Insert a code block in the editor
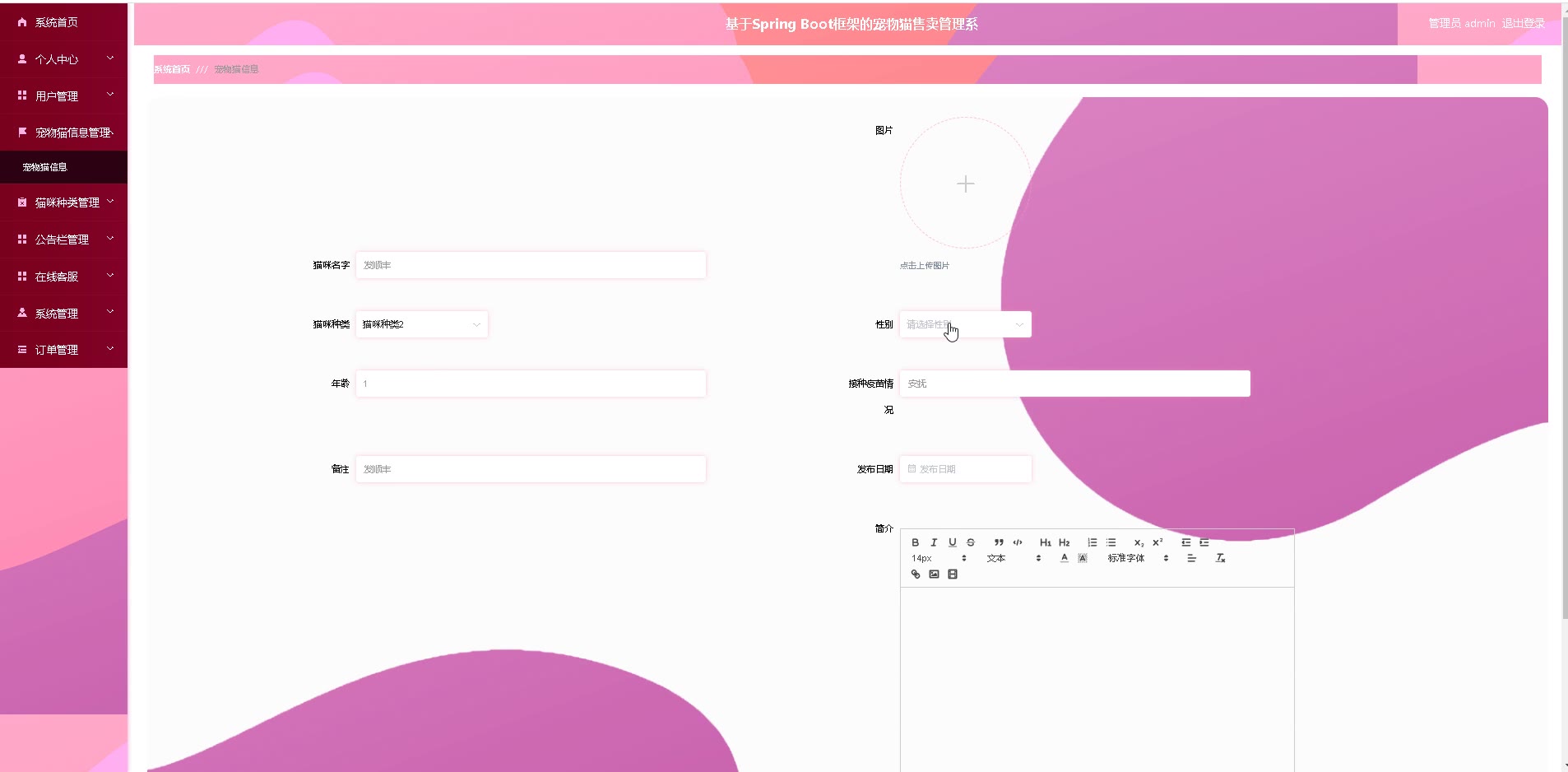Image resolution: width=1568 pixels, height=772 pixels. coord(1018,542)
